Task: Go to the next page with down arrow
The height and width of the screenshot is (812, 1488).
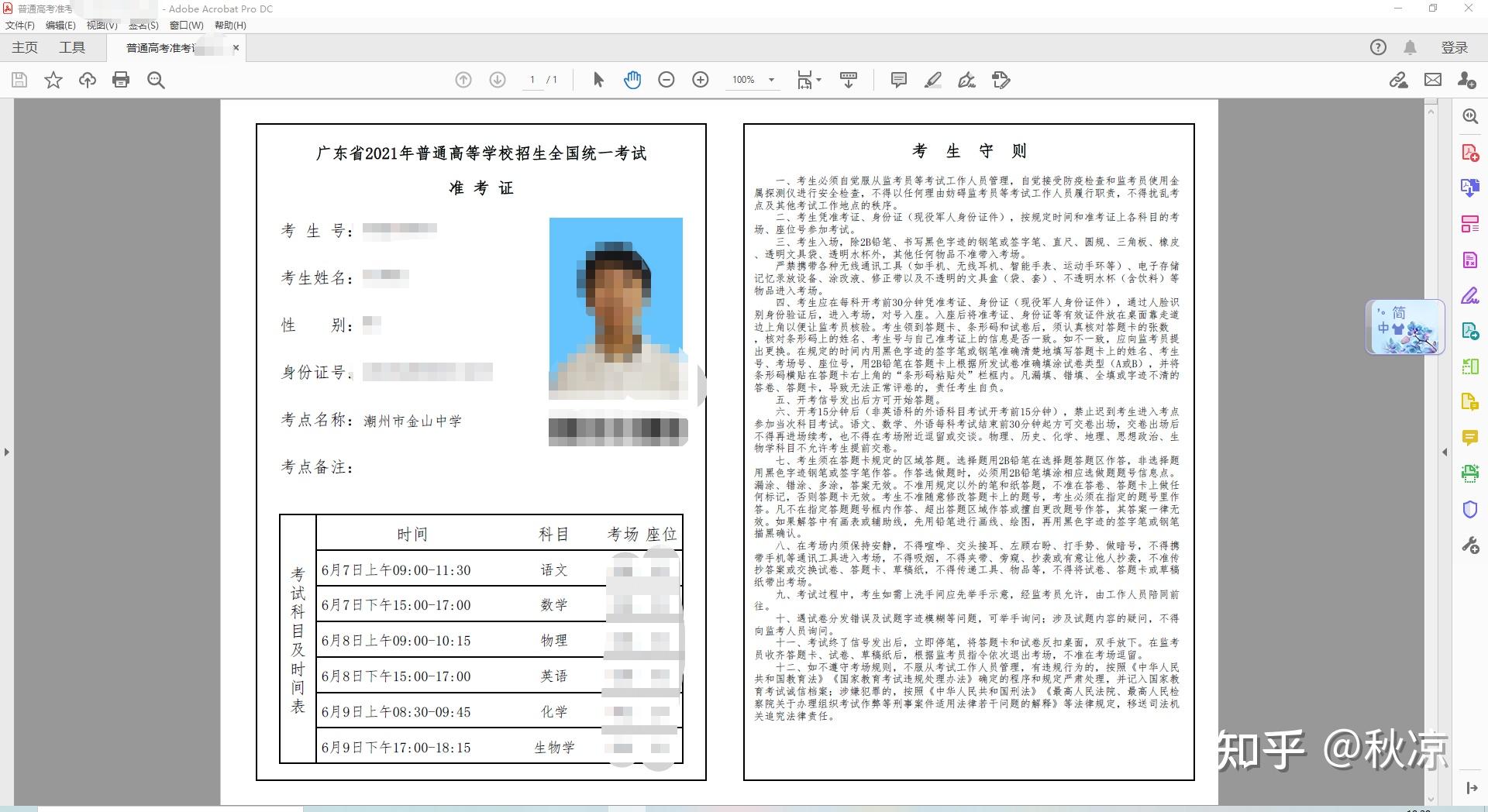Action: point(496,80)
